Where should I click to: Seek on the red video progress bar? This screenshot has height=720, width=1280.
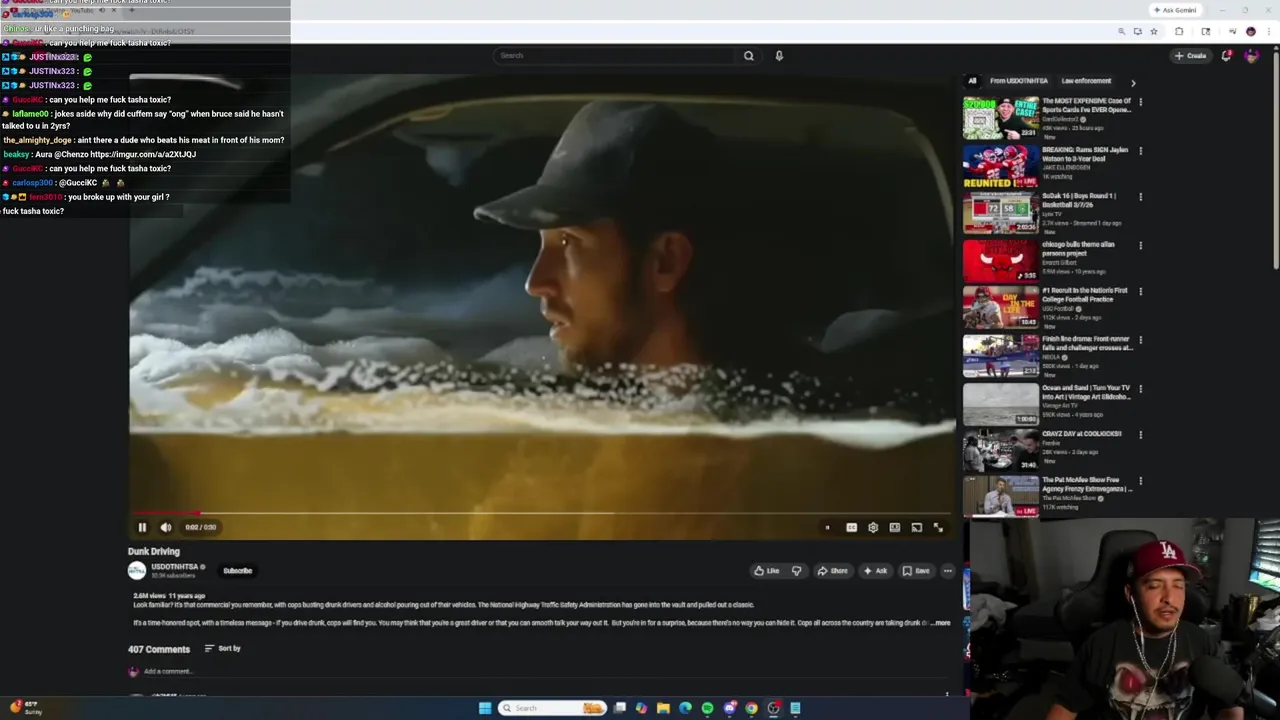tap(542, 513)
